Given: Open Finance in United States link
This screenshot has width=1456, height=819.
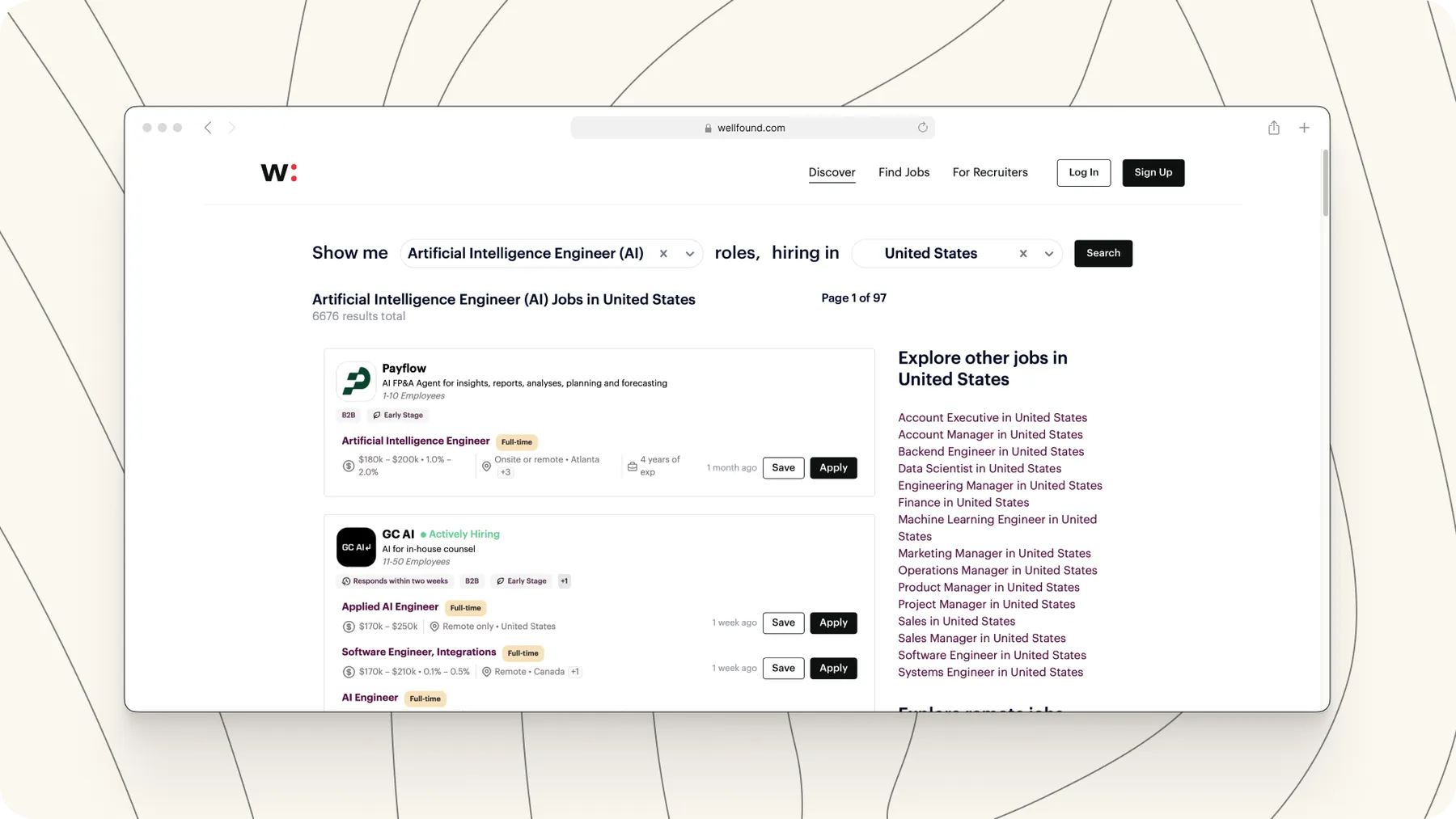Looking at the screenshot, I should [x=963, y=503].
